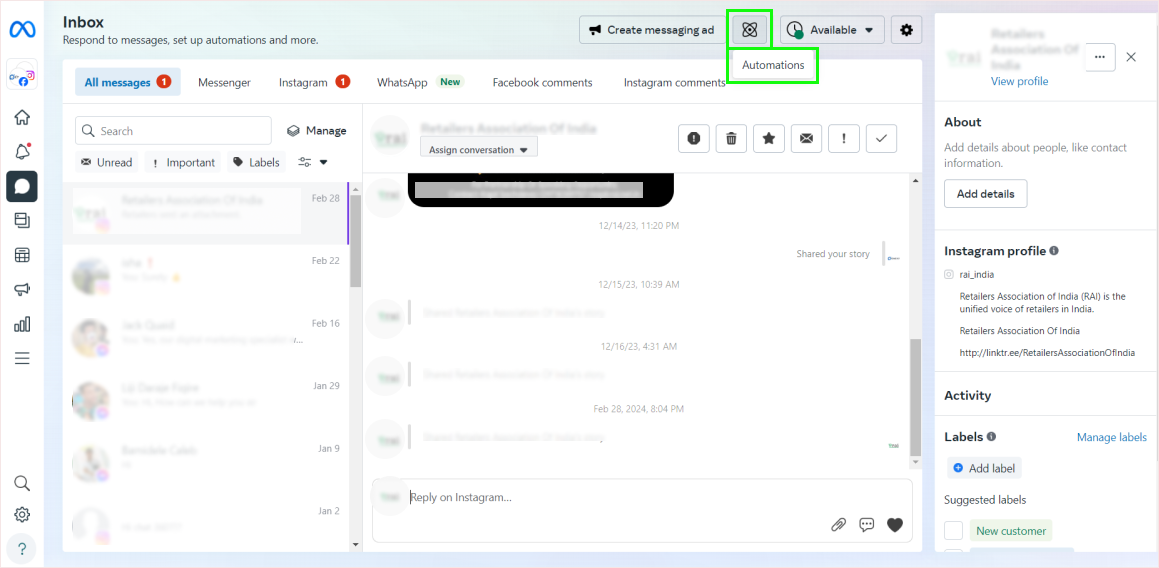This screenshot has height=568, width=1159.
Task: Click the Automations atom icon
Action: pos(750,30)
